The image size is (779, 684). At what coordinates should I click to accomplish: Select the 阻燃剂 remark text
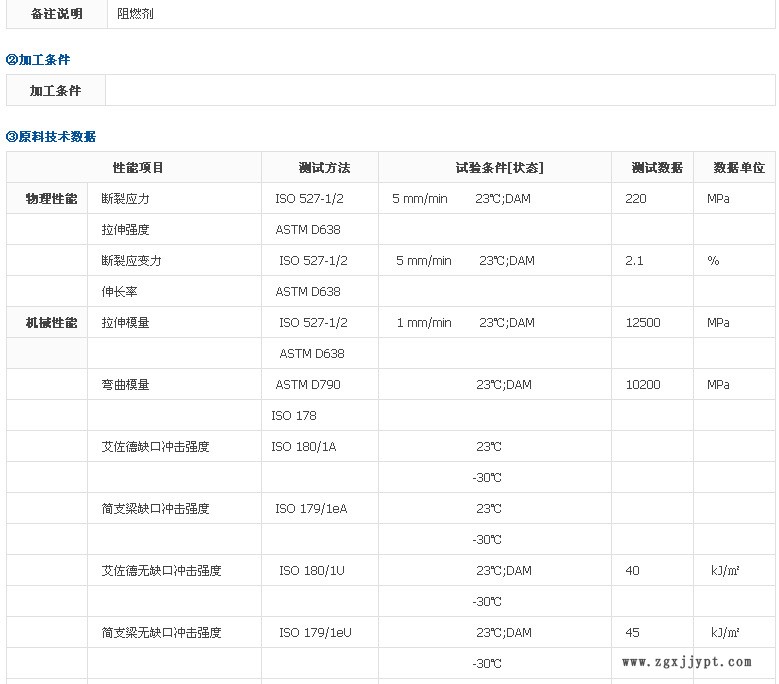pos(135,14)
